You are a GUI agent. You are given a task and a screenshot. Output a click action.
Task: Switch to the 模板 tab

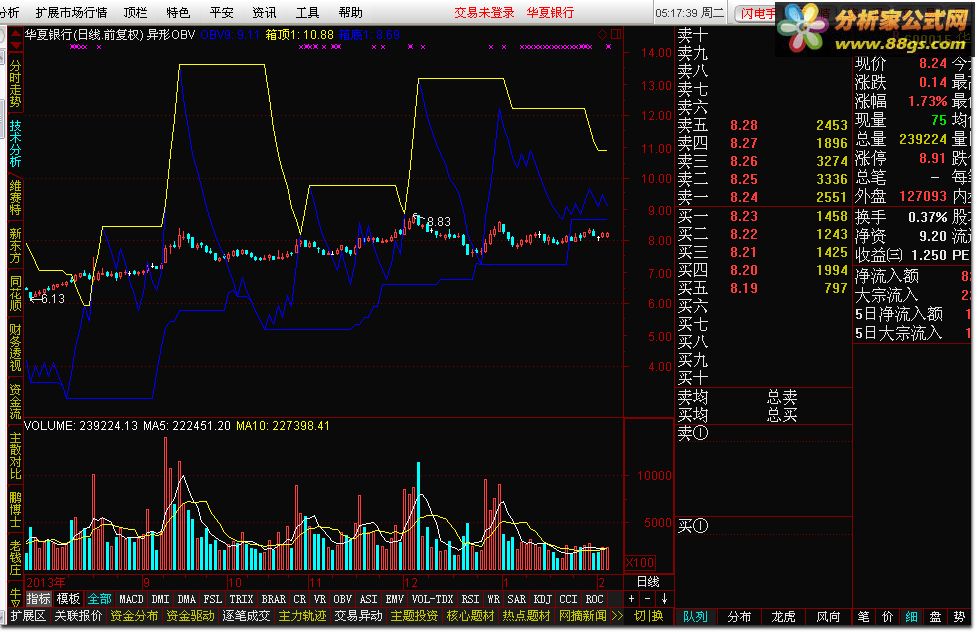click(x=68, y=599)
